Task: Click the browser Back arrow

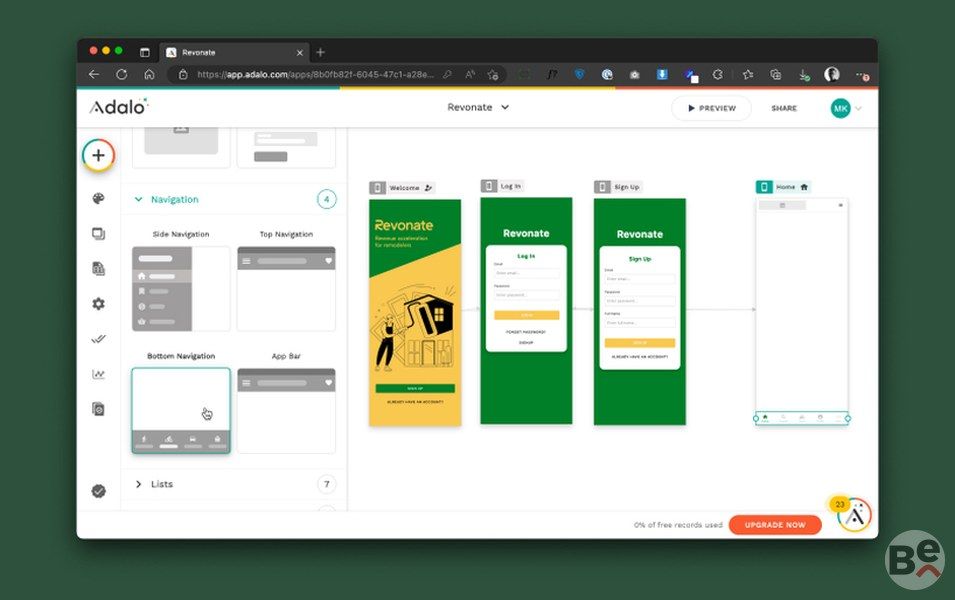Action: [x=94, y=74]
